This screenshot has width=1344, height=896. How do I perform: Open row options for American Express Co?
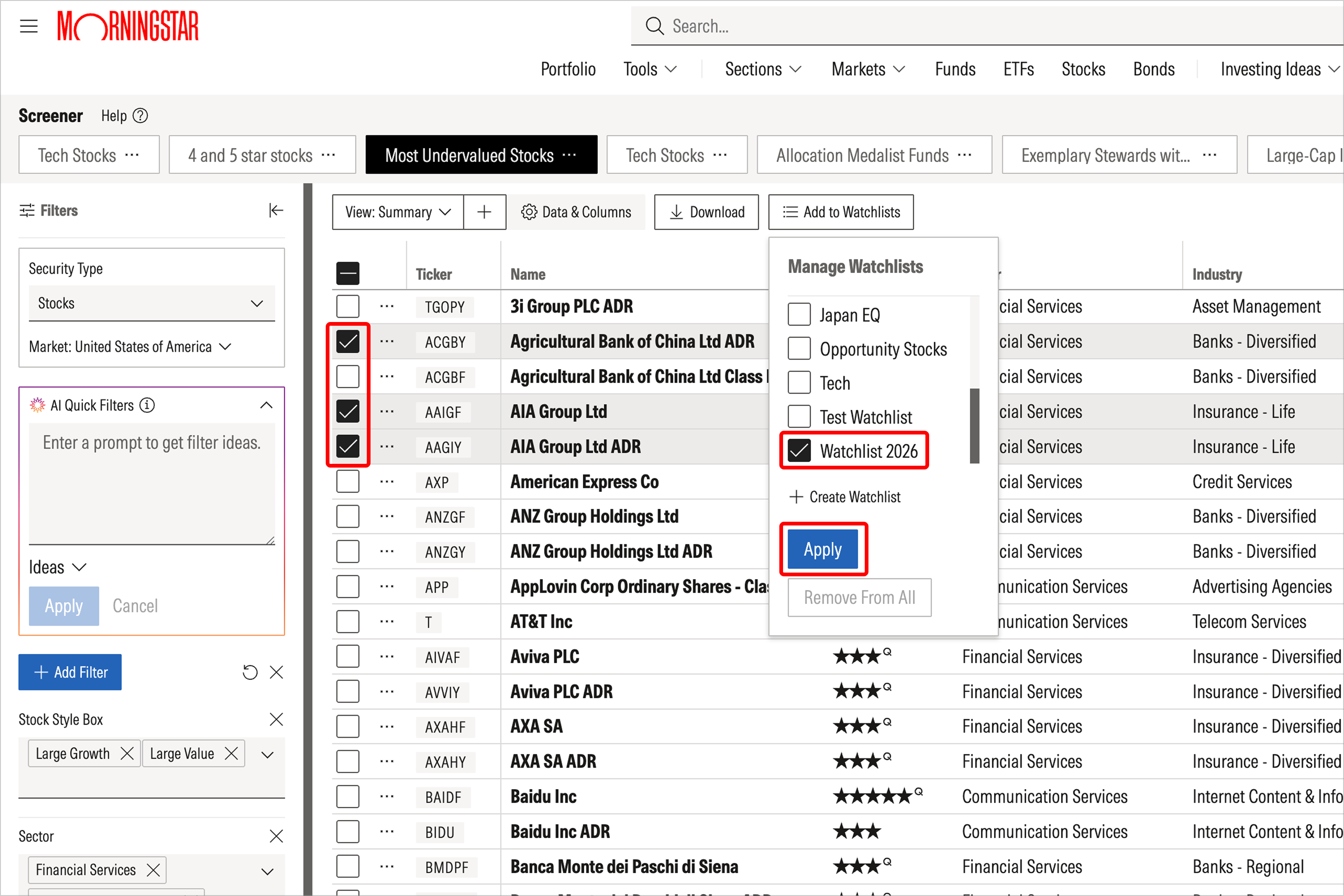coord(387,482)
